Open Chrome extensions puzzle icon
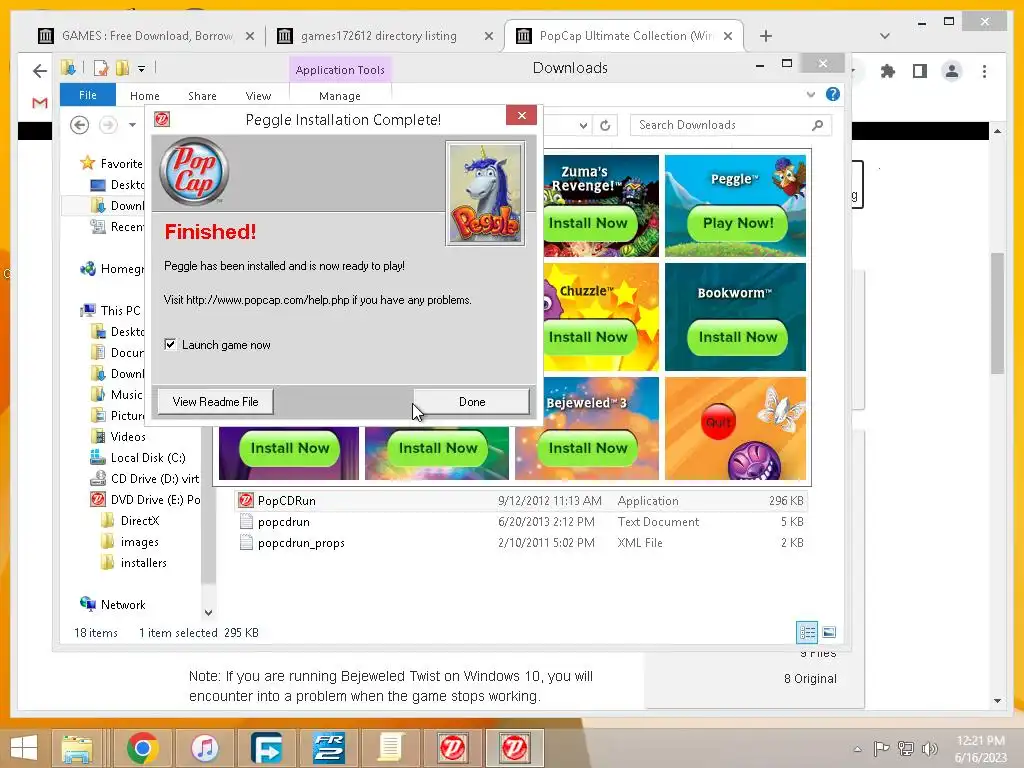Screen dimensions: 1024x768 pyautogui.click(x=888, y=71)
